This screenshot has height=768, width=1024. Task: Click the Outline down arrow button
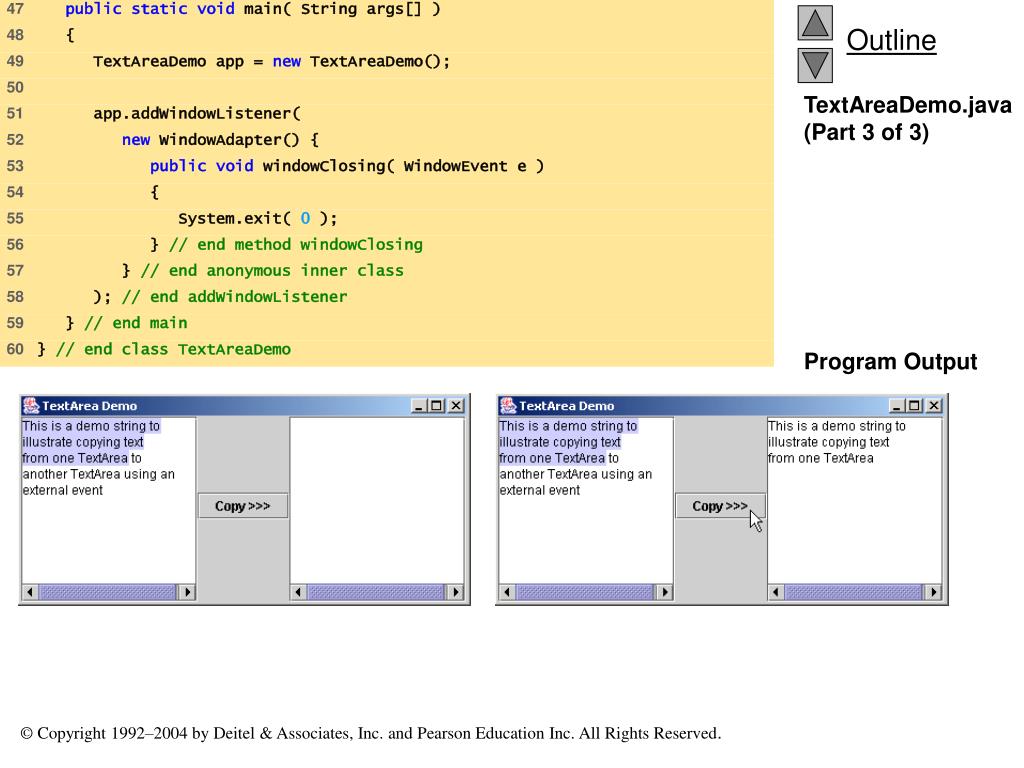[815, 65]
